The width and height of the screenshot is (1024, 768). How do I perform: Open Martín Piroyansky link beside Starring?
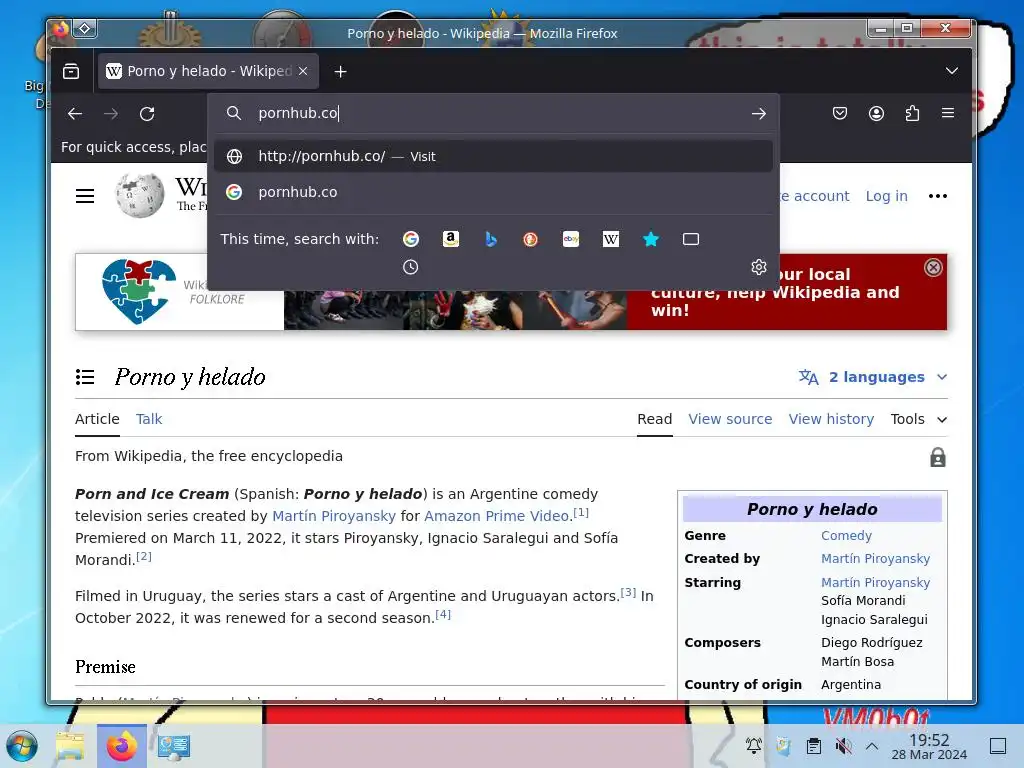(875, 583)
